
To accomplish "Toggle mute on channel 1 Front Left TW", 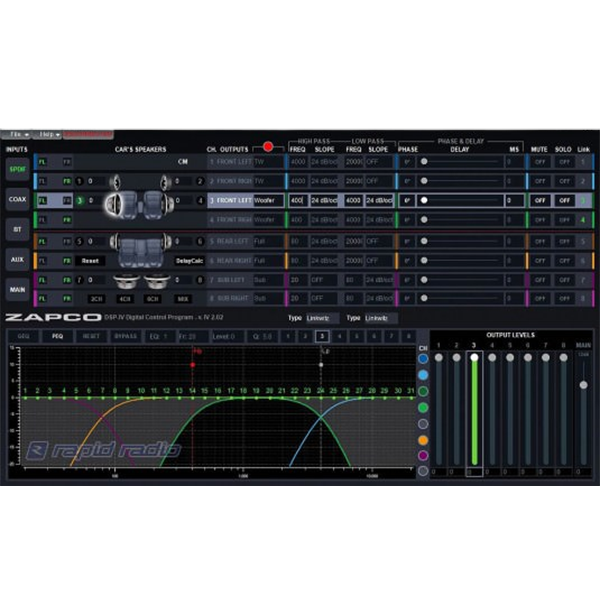I will coord(540,162).
